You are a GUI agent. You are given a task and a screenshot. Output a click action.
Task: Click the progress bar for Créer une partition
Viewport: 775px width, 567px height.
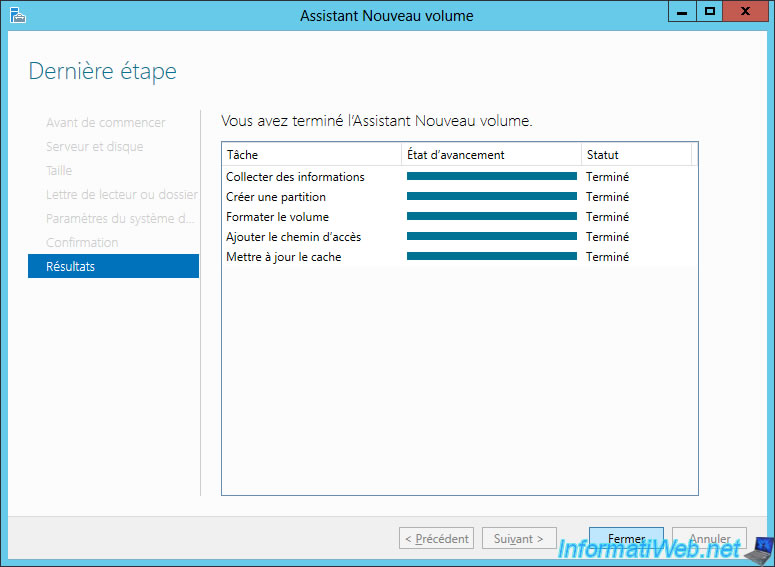491,197
